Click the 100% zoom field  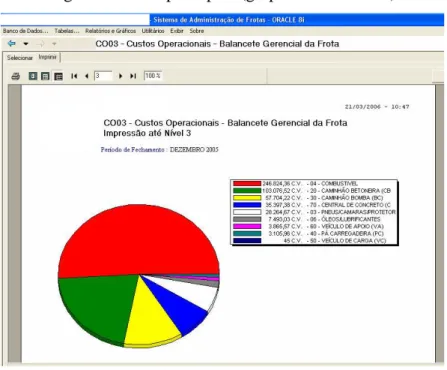(x=153, y=76)
